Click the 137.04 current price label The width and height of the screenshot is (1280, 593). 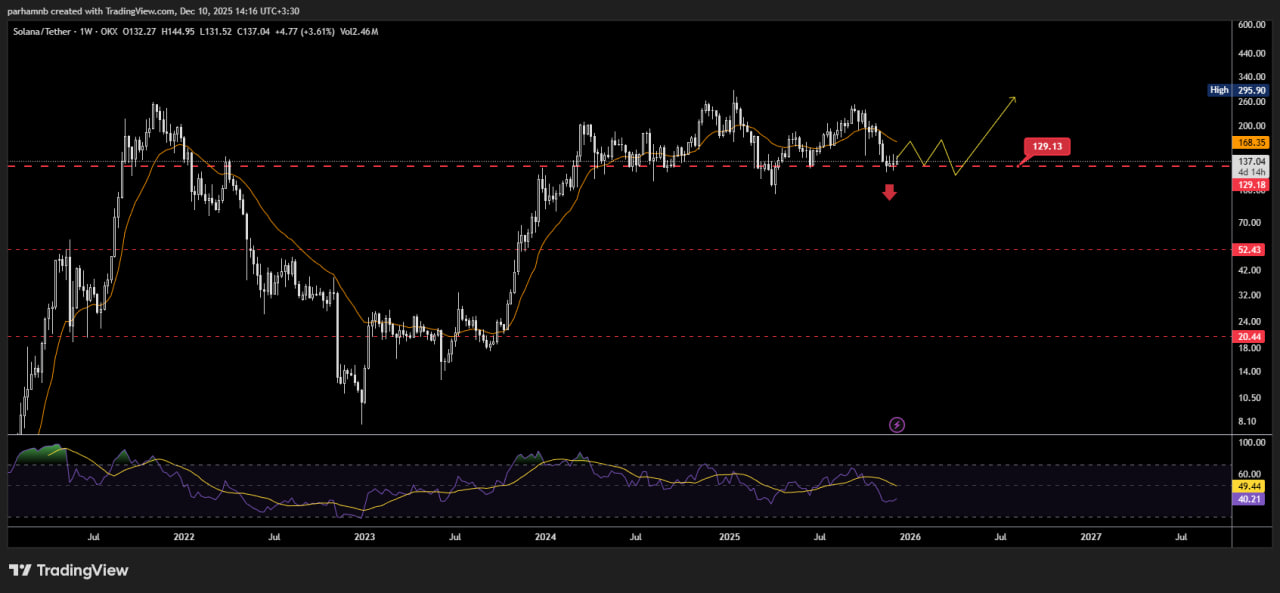[x=1252, y=161]
